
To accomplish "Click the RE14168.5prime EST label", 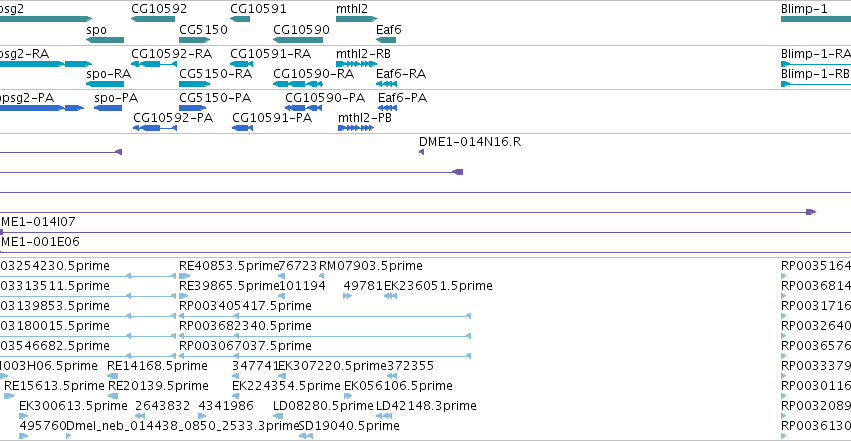I will pos(157,366).
